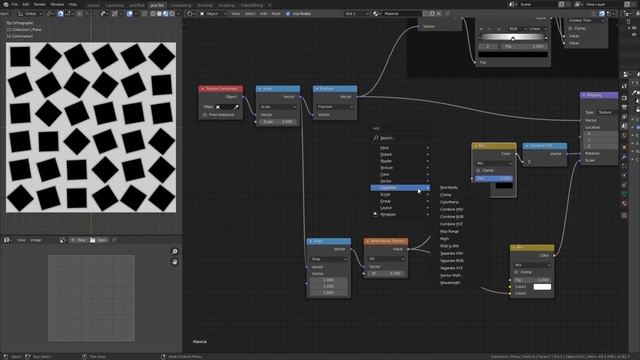Click the Color2 white swatch on lower Mix node

pyautogui.click(x=542, y=287)
